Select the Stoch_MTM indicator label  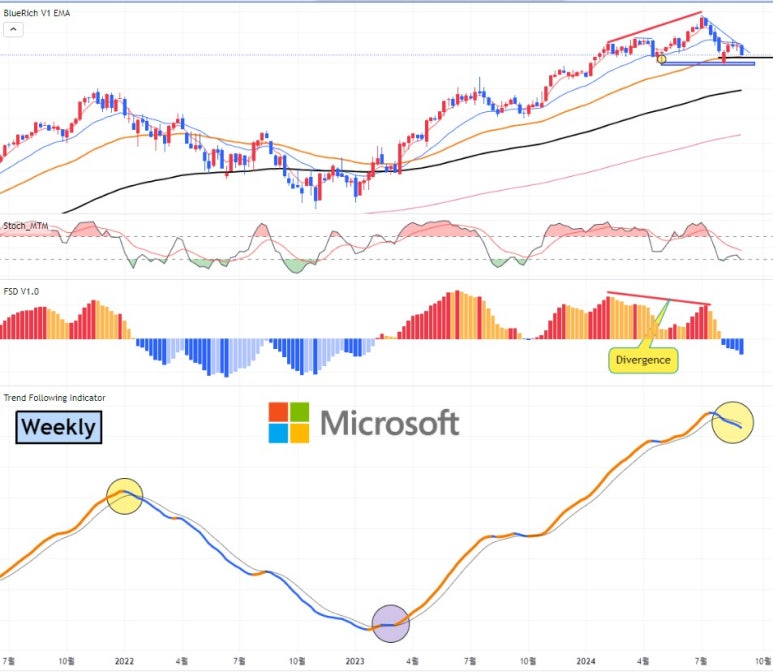(26, 226)
